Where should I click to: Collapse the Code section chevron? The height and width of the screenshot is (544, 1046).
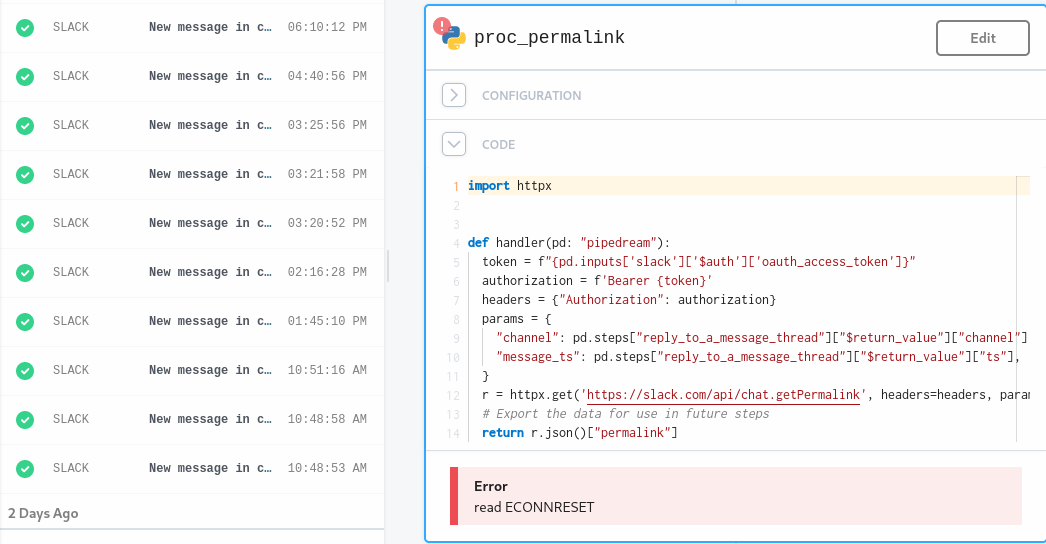[x=454, y=145]
